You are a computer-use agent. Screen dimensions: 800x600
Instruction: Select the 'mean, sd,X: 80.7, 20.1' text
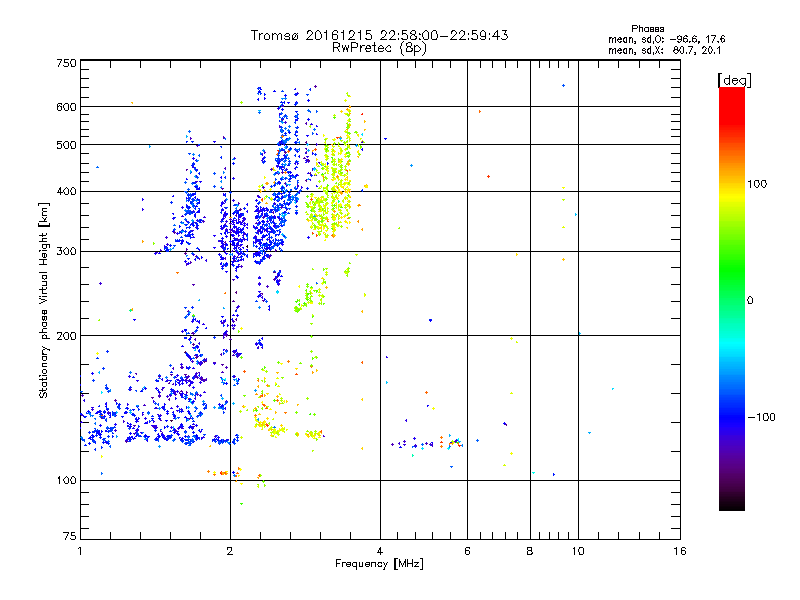click(x=664, y=51)
